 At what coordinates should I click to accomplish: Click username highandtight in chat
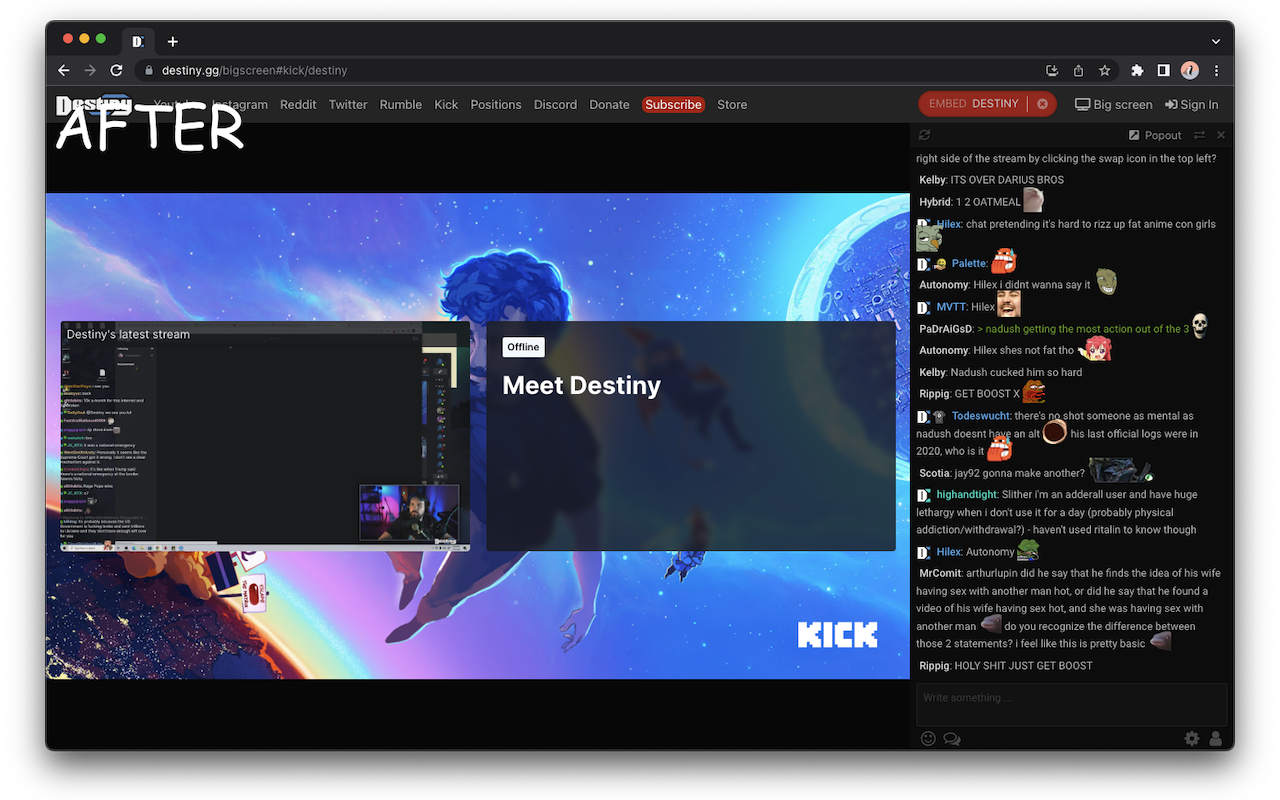tap(967, 495)
